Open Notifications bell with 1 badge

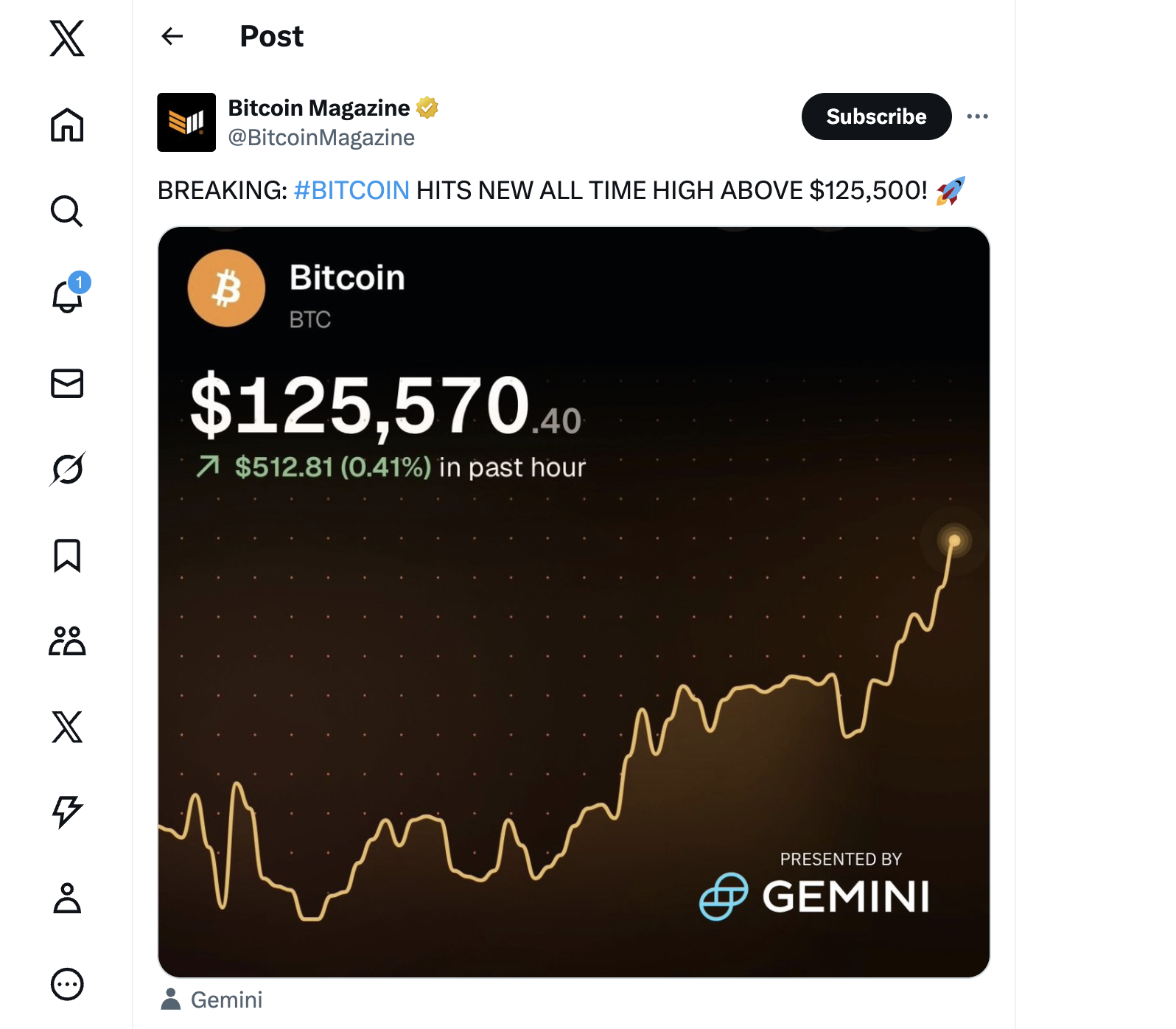pos(67,296)
